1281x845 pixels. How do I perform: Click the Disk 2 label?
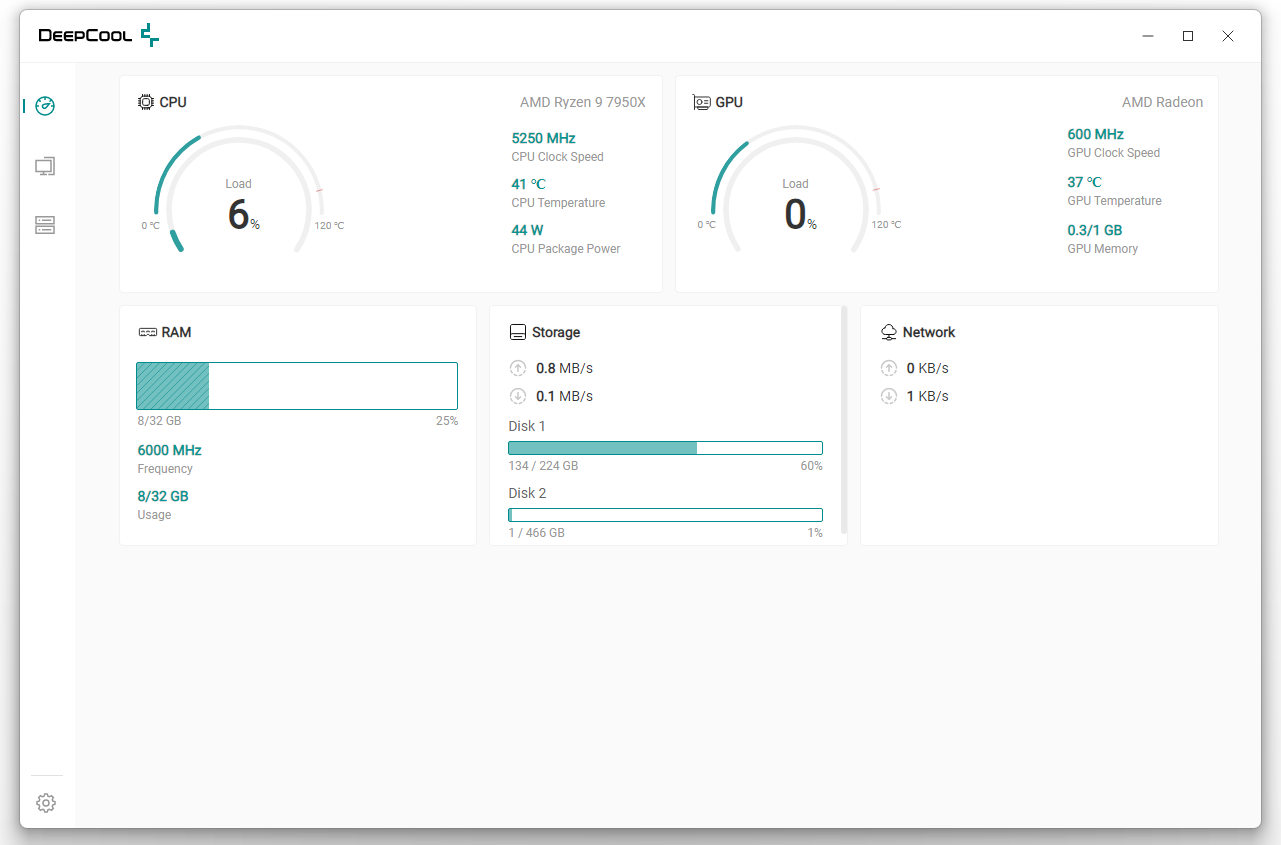click(527, 493)
